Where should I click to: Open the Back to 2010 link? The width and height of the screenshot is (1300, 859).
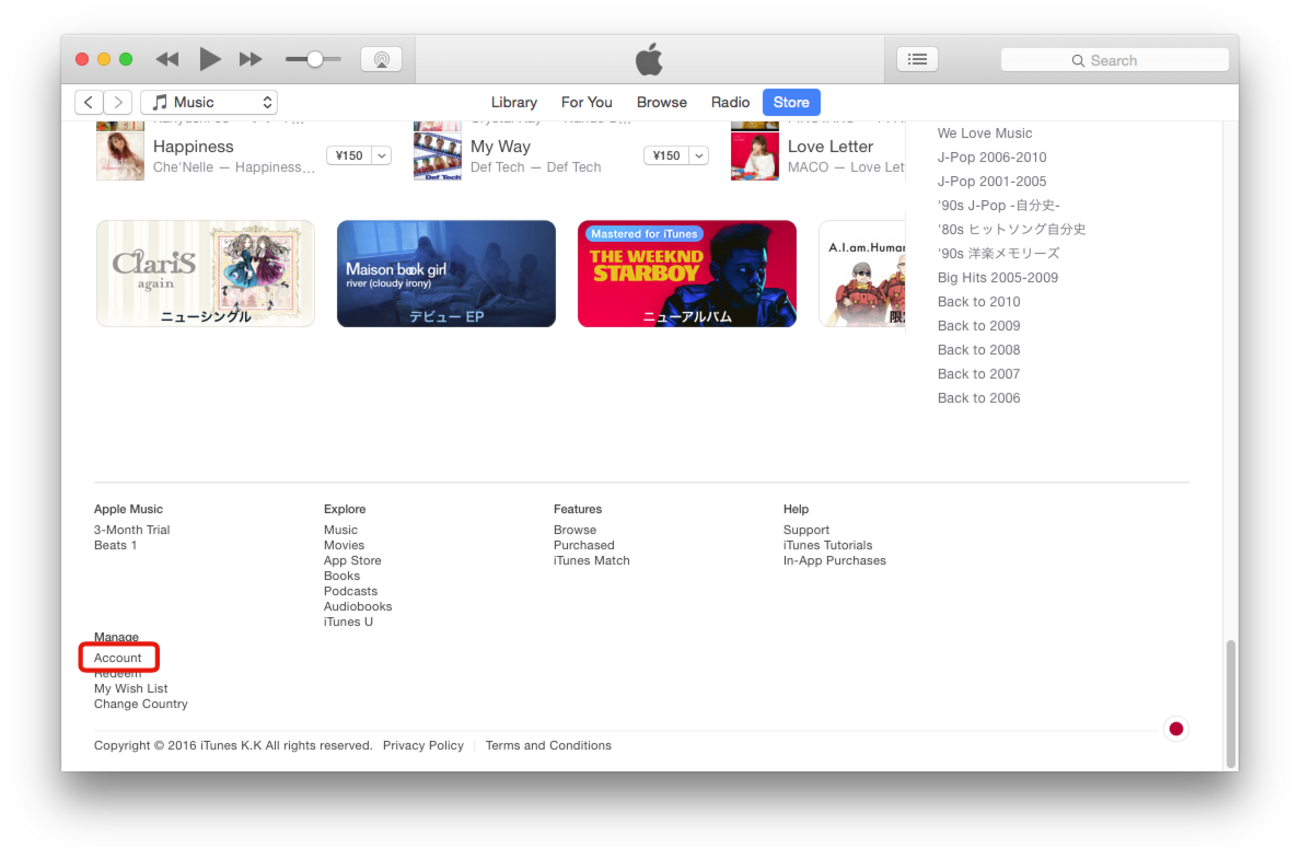click(x=979, y=301)
